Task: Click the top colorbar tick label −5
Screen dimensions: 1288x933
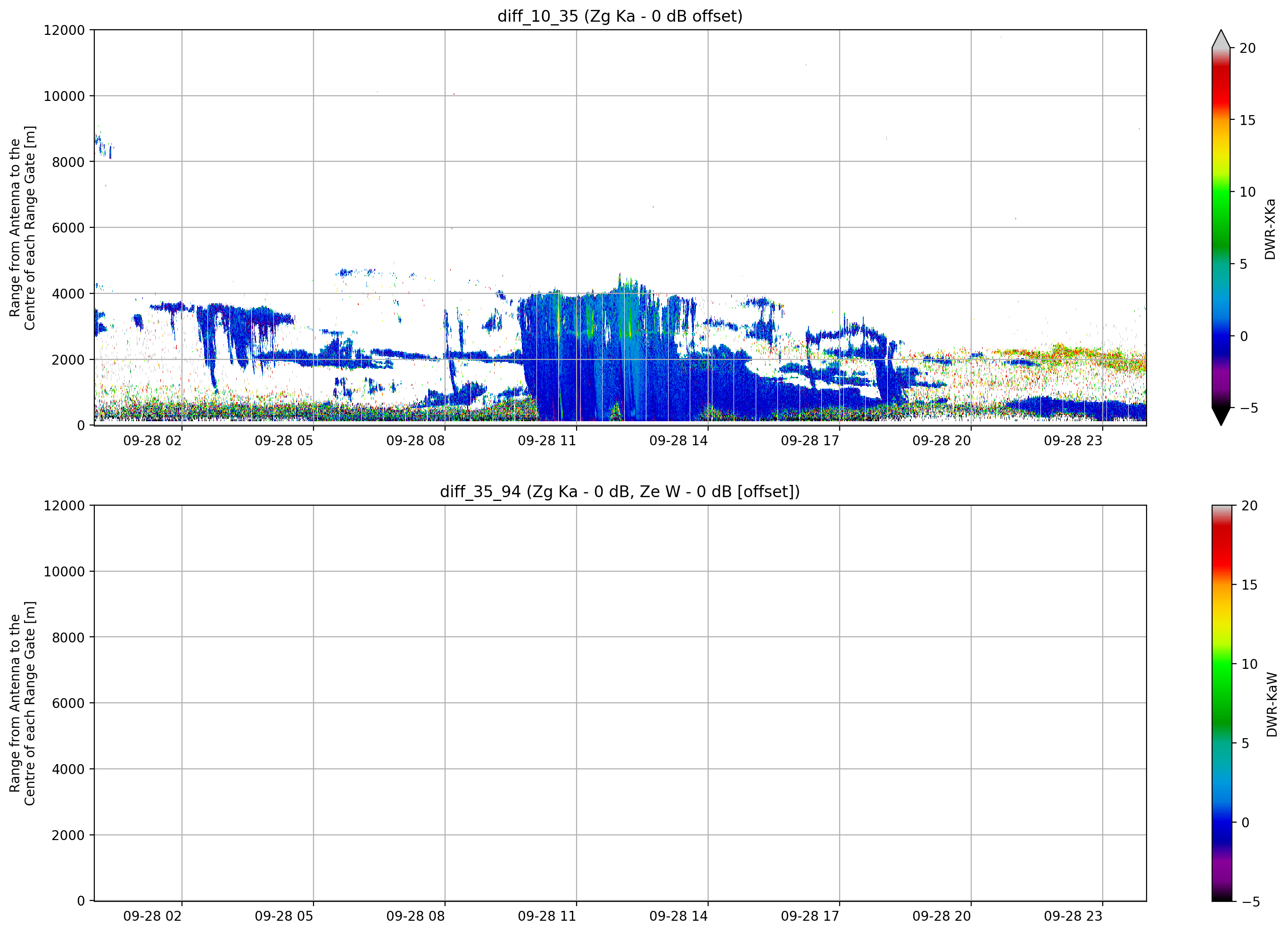Action: [1249, 408]
